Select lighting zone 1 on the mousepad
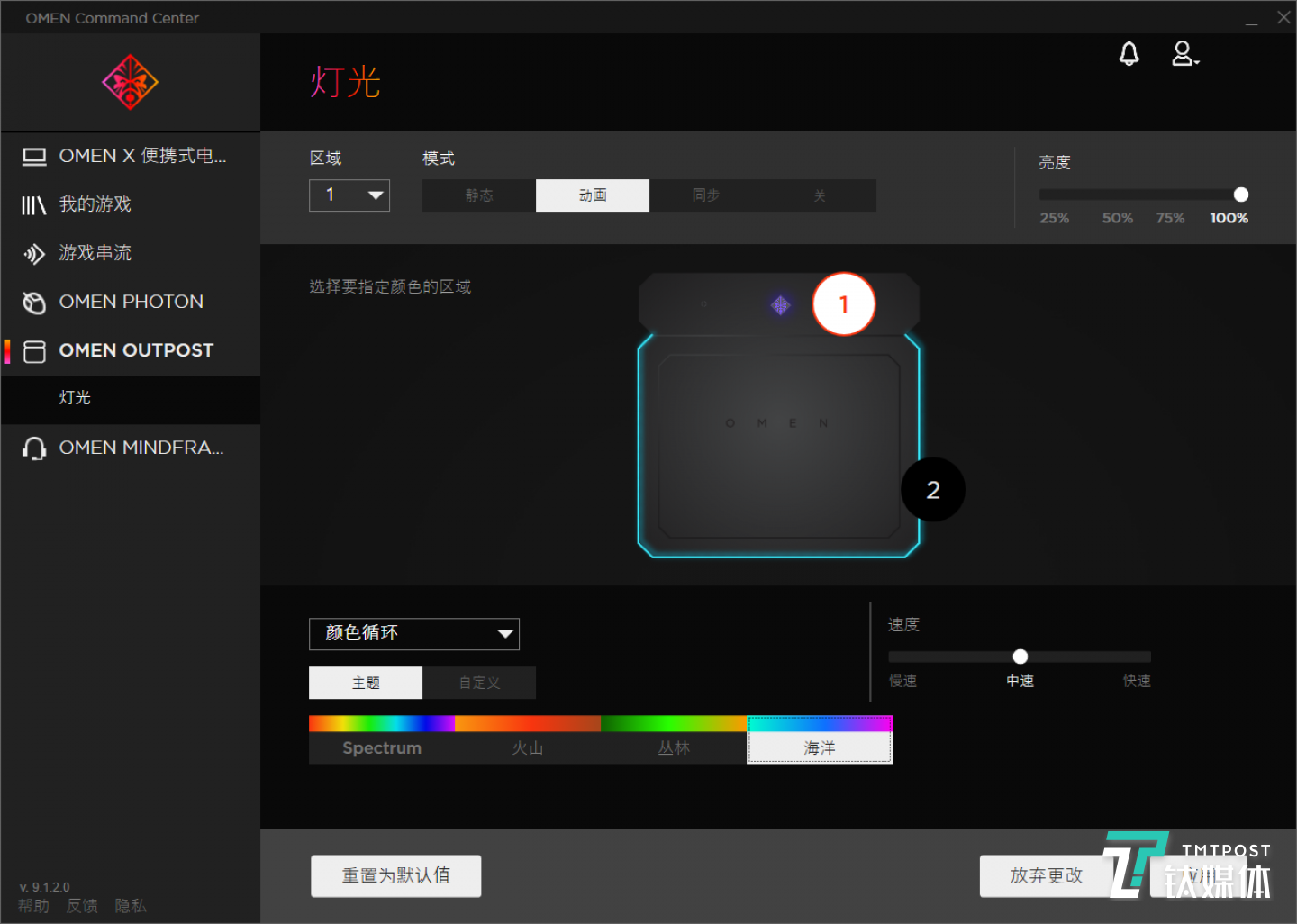The height and width of the screenshot is (924, 1297). [x=843, y=304]
